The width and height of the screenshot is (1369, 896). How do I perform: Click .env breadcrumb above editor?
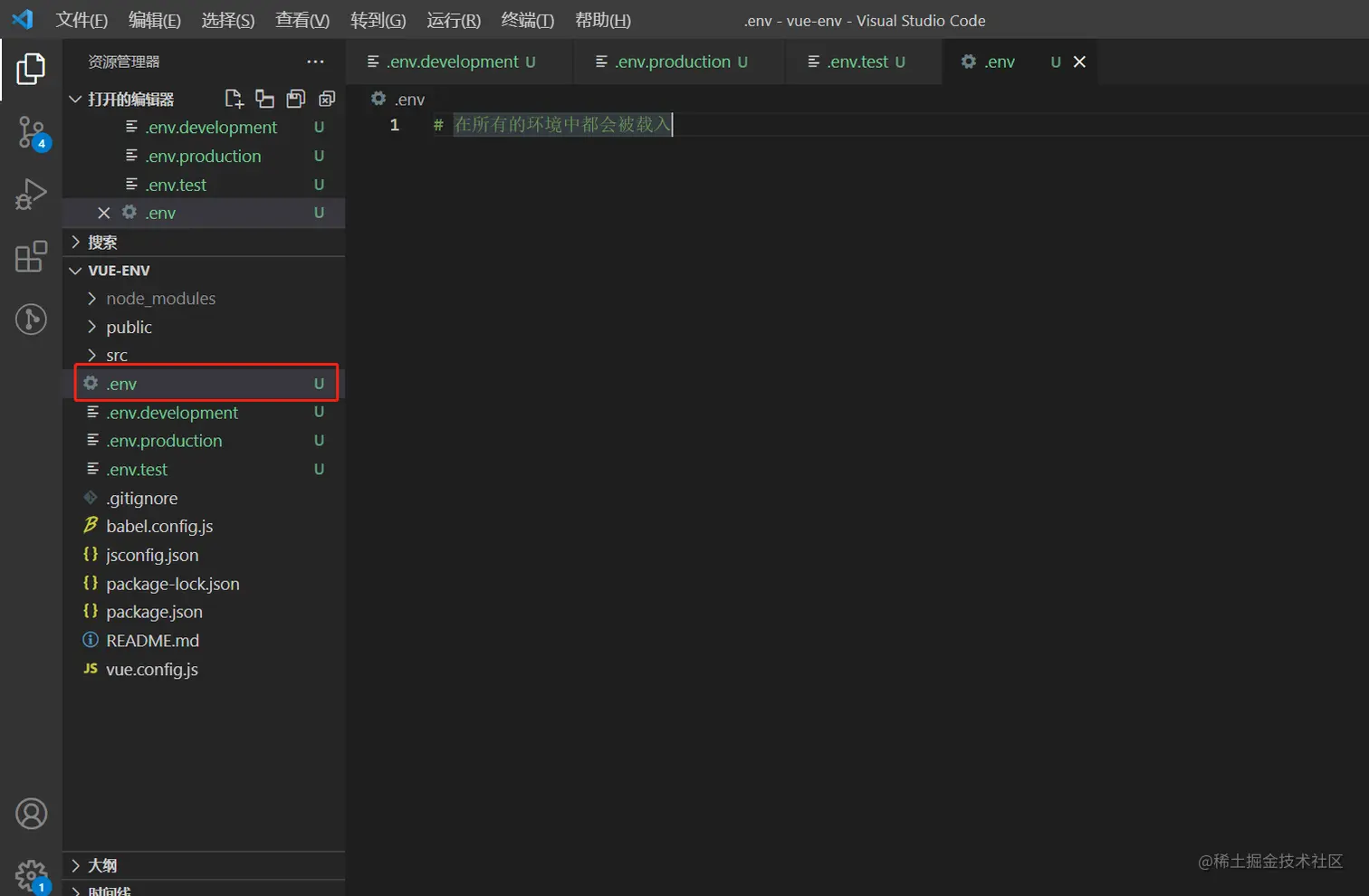409,99
